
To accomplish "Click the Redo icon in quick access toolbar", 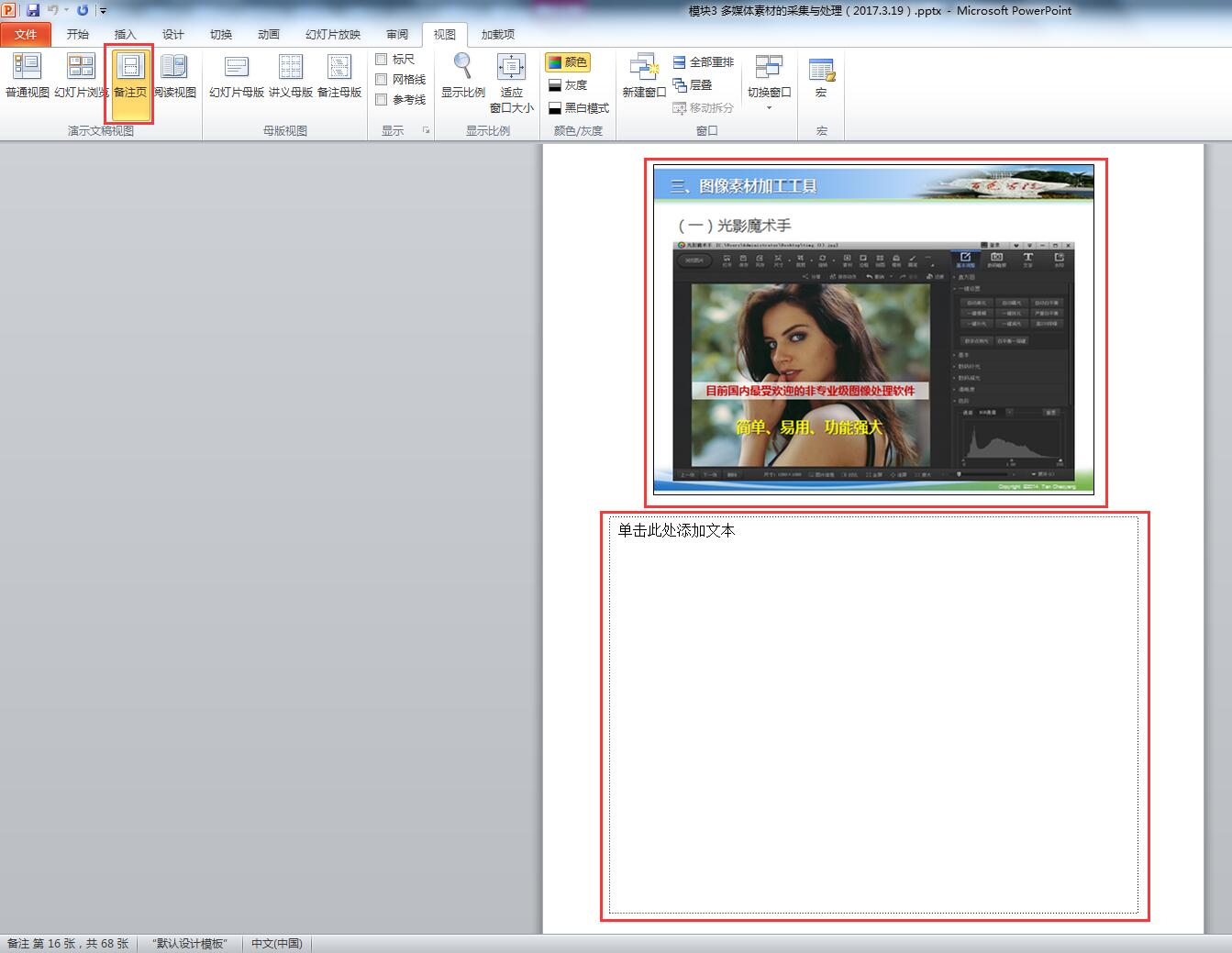I will pyautogui.click(x=83, y=10).
